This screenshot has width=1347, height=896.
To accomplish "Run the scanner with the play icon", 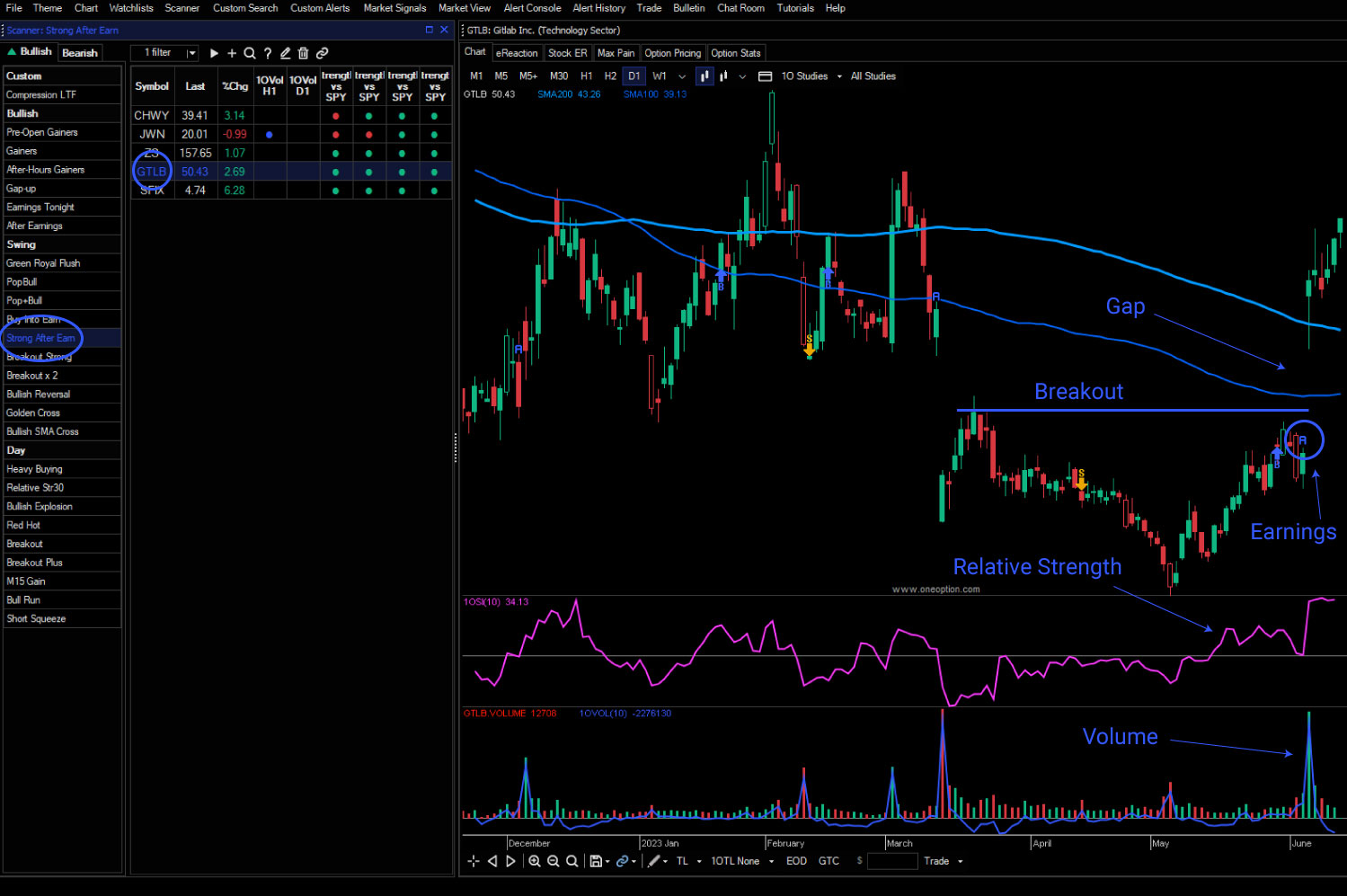I will [x=214, y=53].
